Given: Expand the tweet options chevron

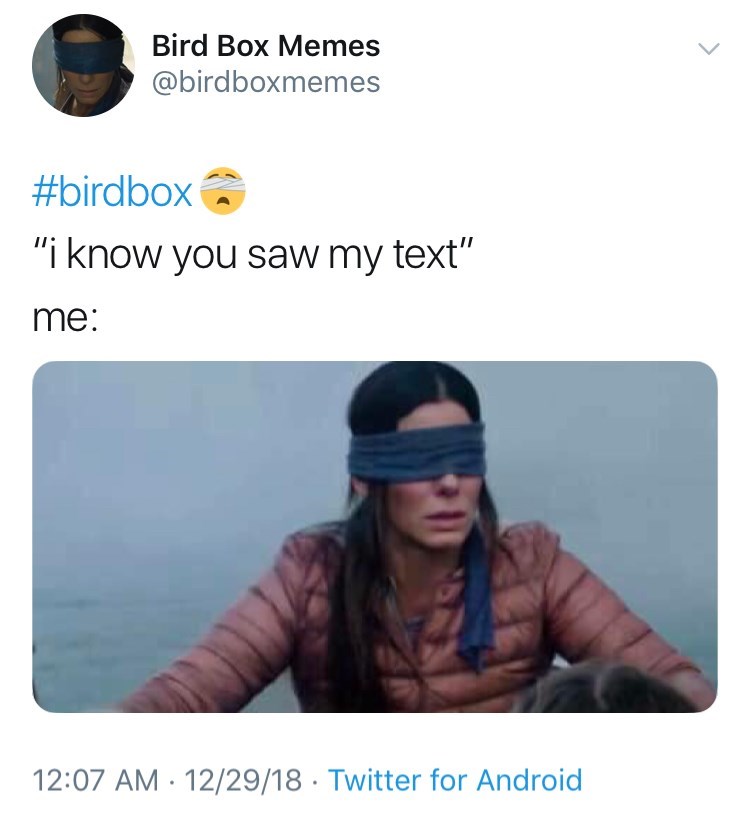Looking at the screenshot, I should pyautogui.click(x=708, y=49).
